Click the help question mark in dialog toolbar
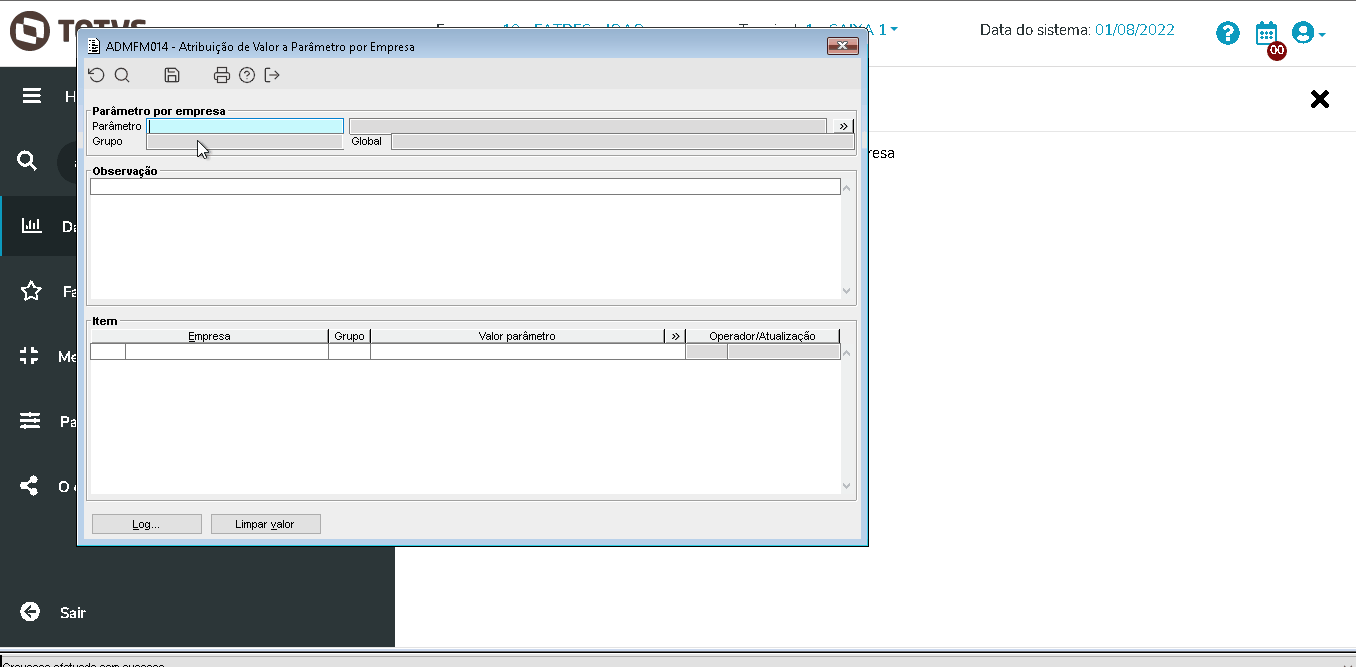Viewport: 1356px width, 667px height. [247, 75]
